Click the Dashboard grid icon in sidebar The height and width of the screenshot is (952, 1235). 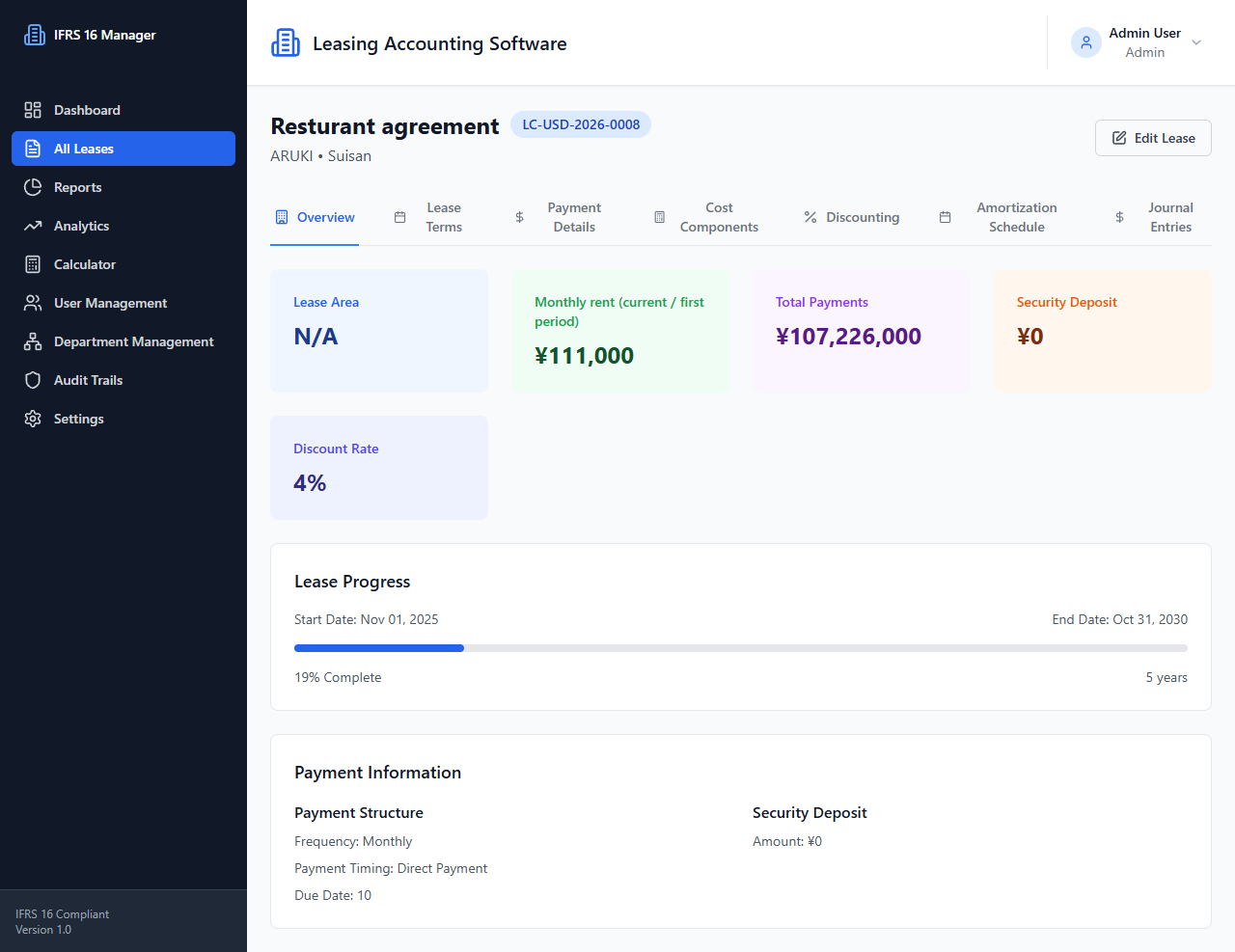tap(33, 110)
